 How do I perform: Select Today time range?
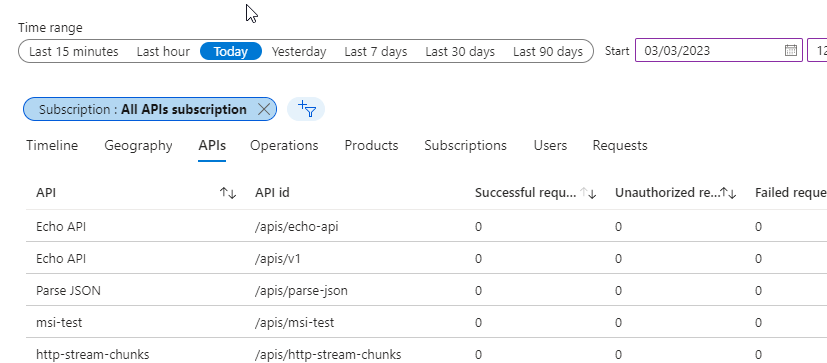tap(231, 52)
